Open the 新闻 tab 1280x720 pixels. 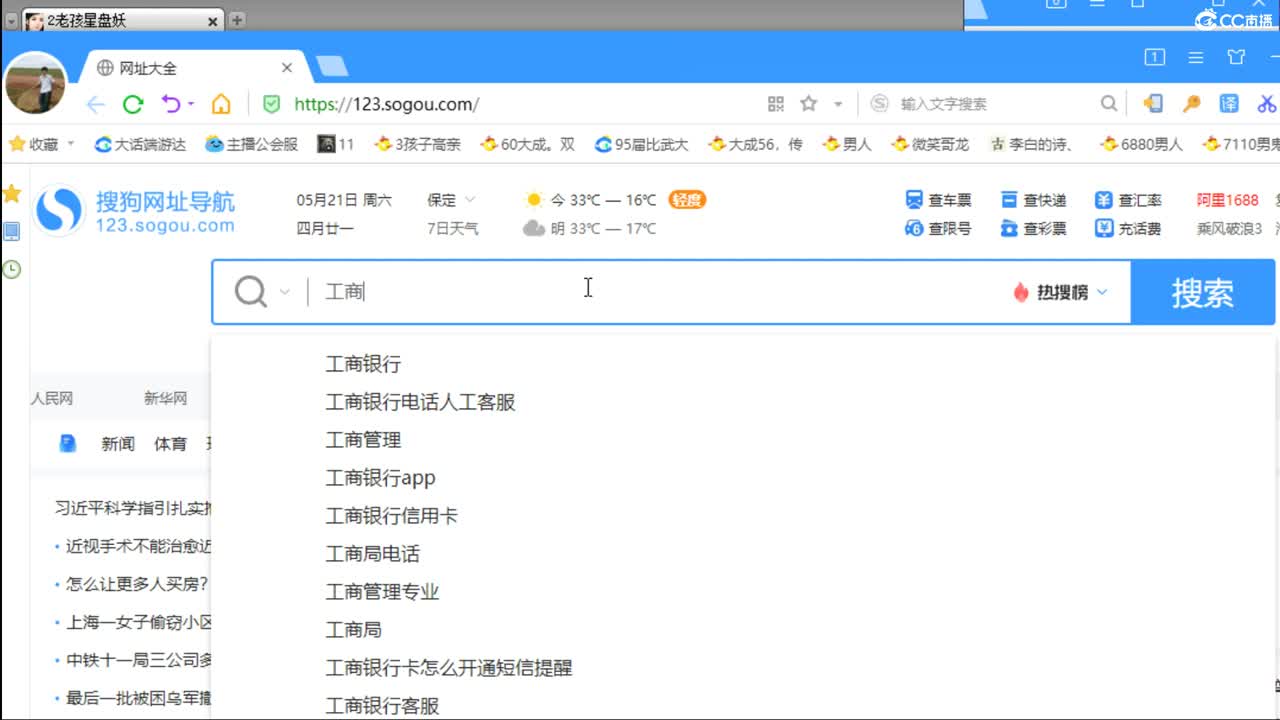(x=118, y=443)
